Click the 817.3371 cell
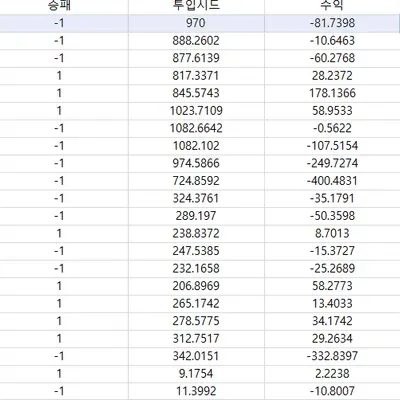The height and width of the screenshot is (400, 400). (x=196, y=76)
